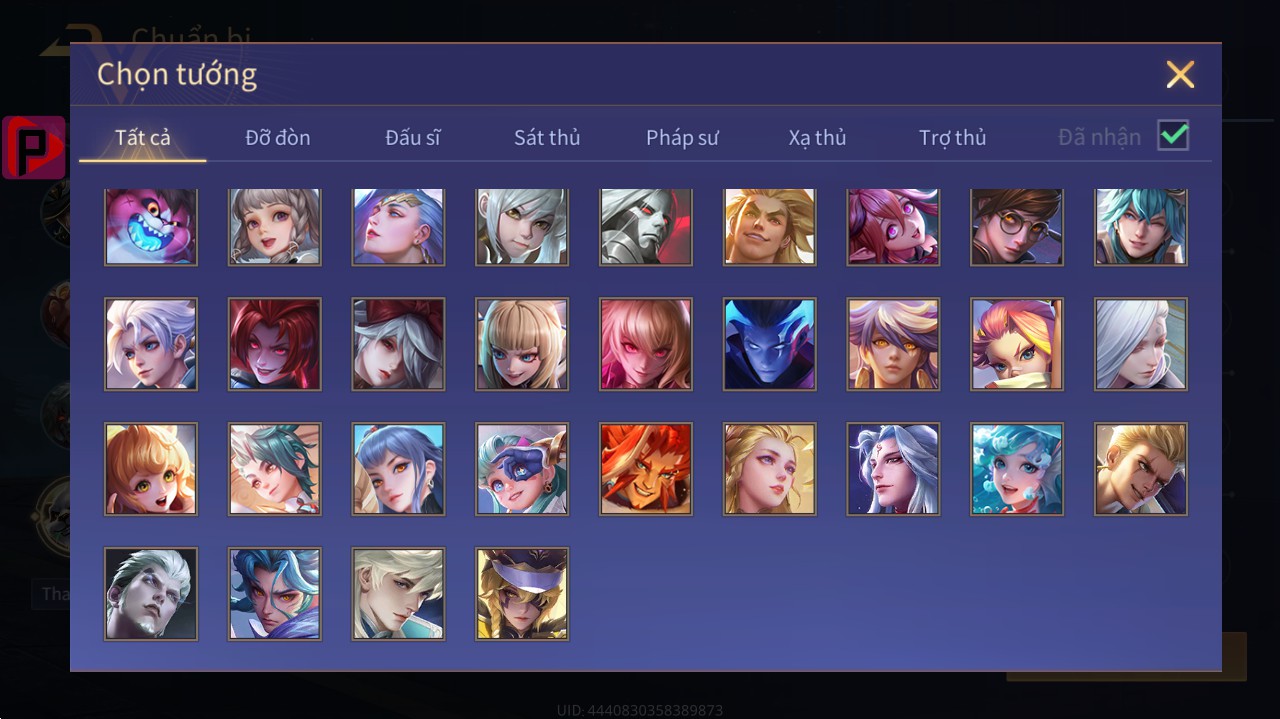The width and height of the screenshot is (1280, 719).
Task: Toggle the Đã nhận checkbox
Action: point(1173,135)
